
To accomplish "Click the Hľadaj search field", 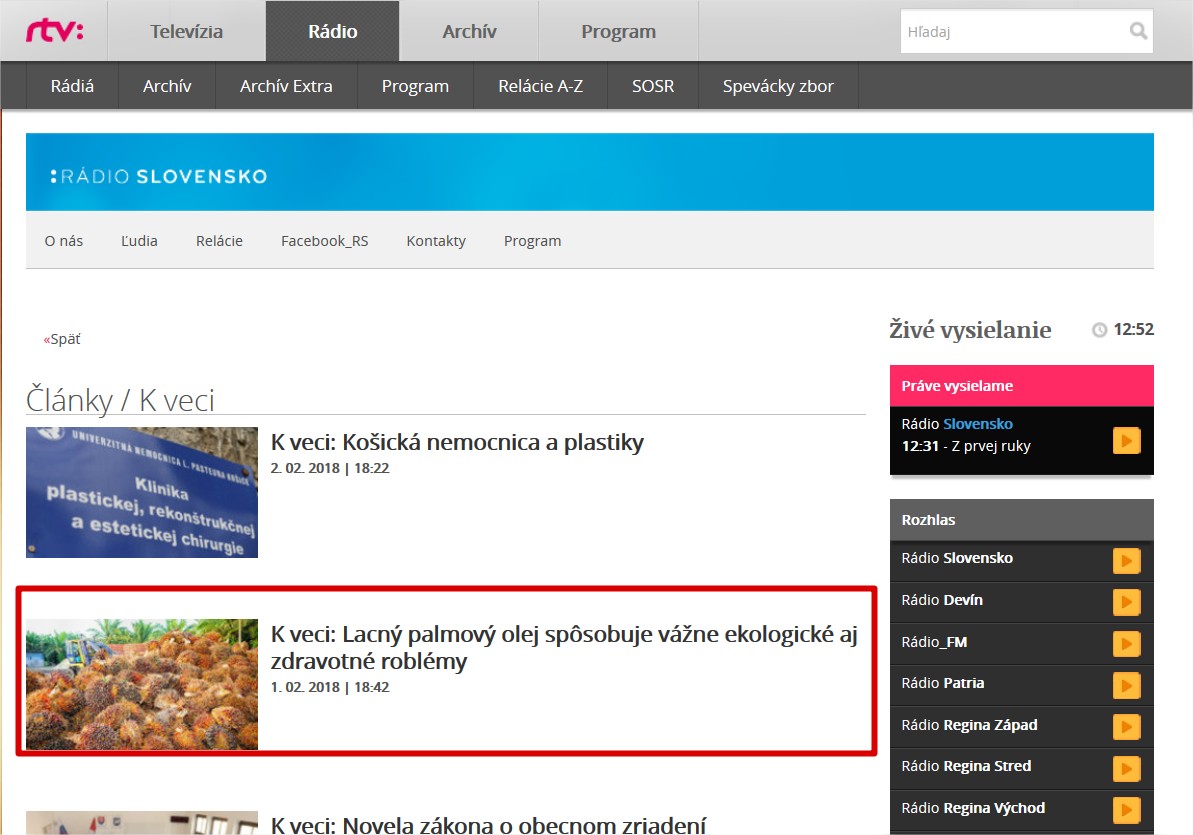I will [1026, 31].
